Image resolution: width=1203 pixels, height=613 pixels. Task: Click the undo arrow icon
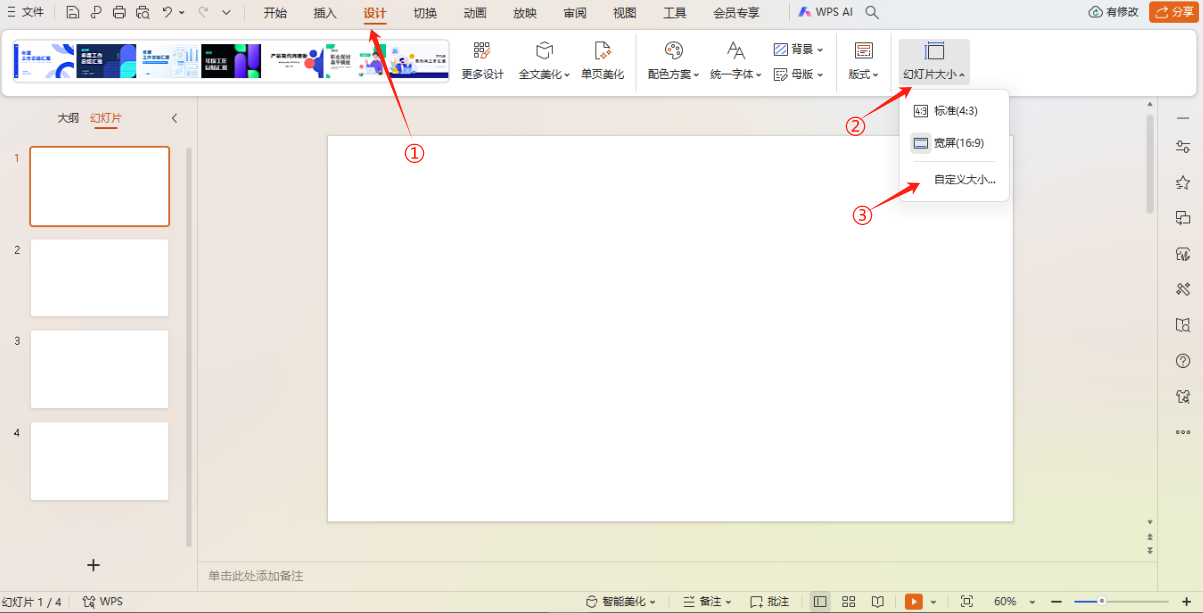pyautogui.click(x=167, y=12)
